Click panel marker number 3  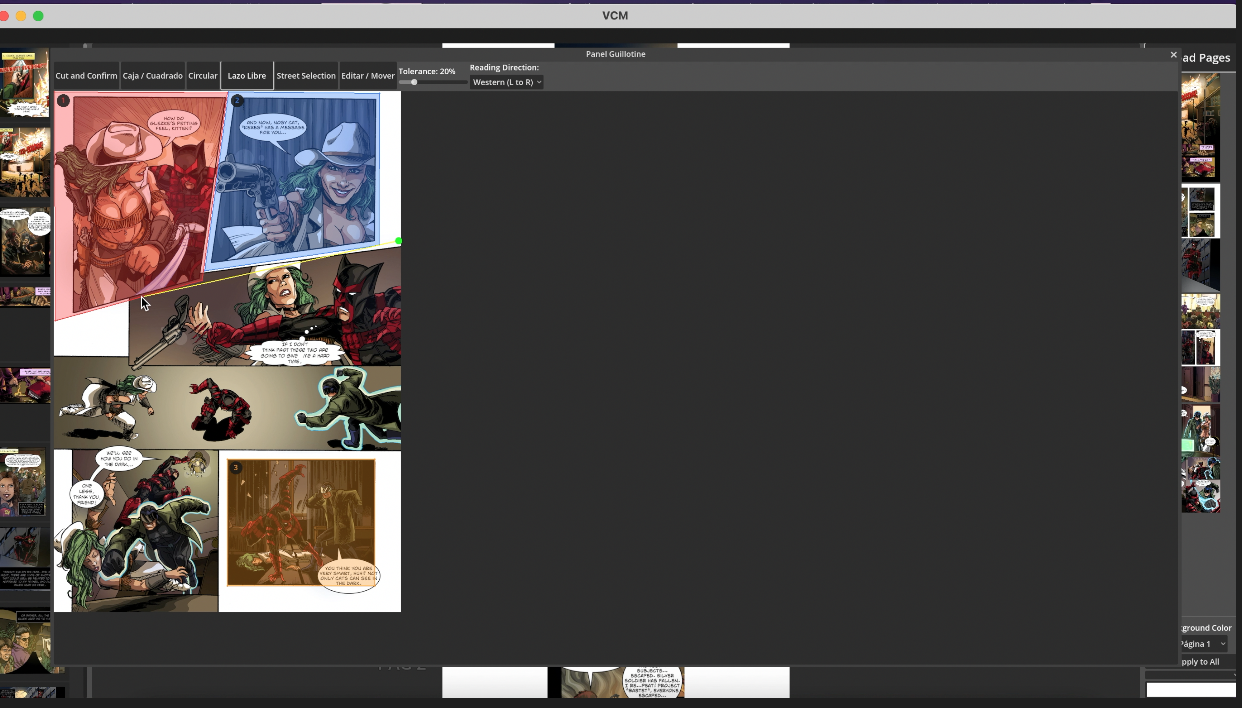tap(236, 467)
